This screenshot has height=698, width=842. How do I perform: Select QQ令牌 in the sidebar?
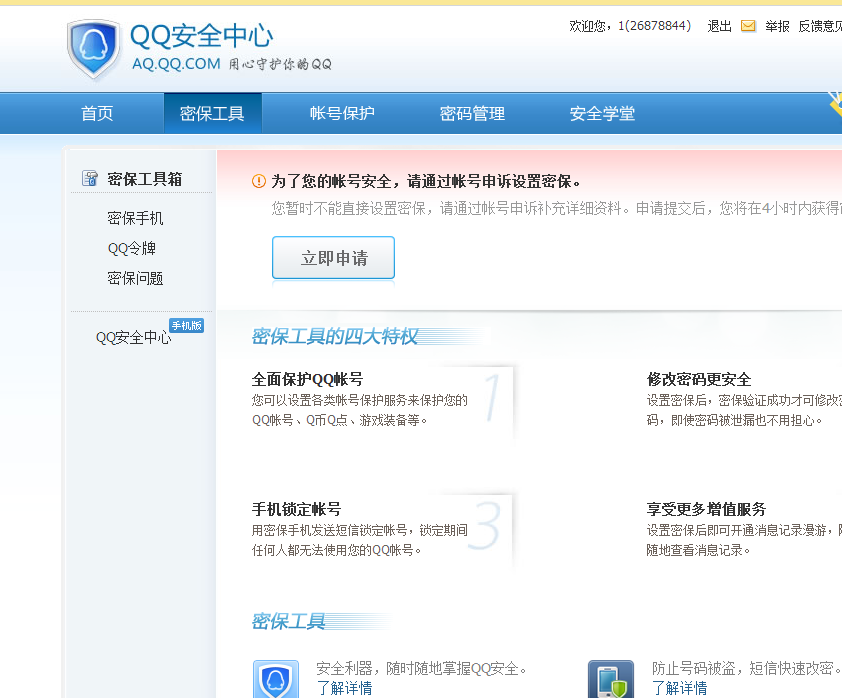pos(132,248)
